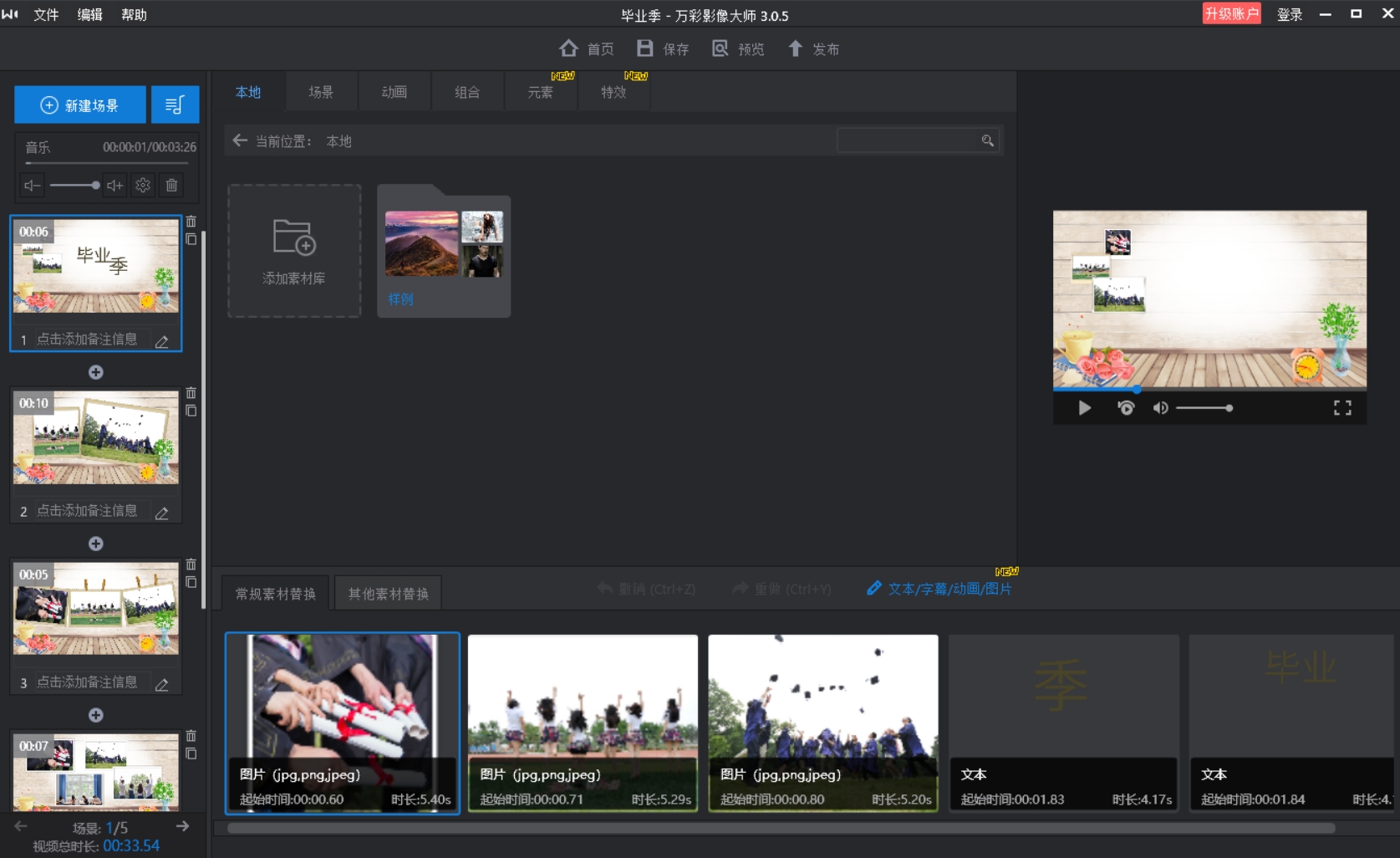Publish video via 发布 button

tap(813, 49)
